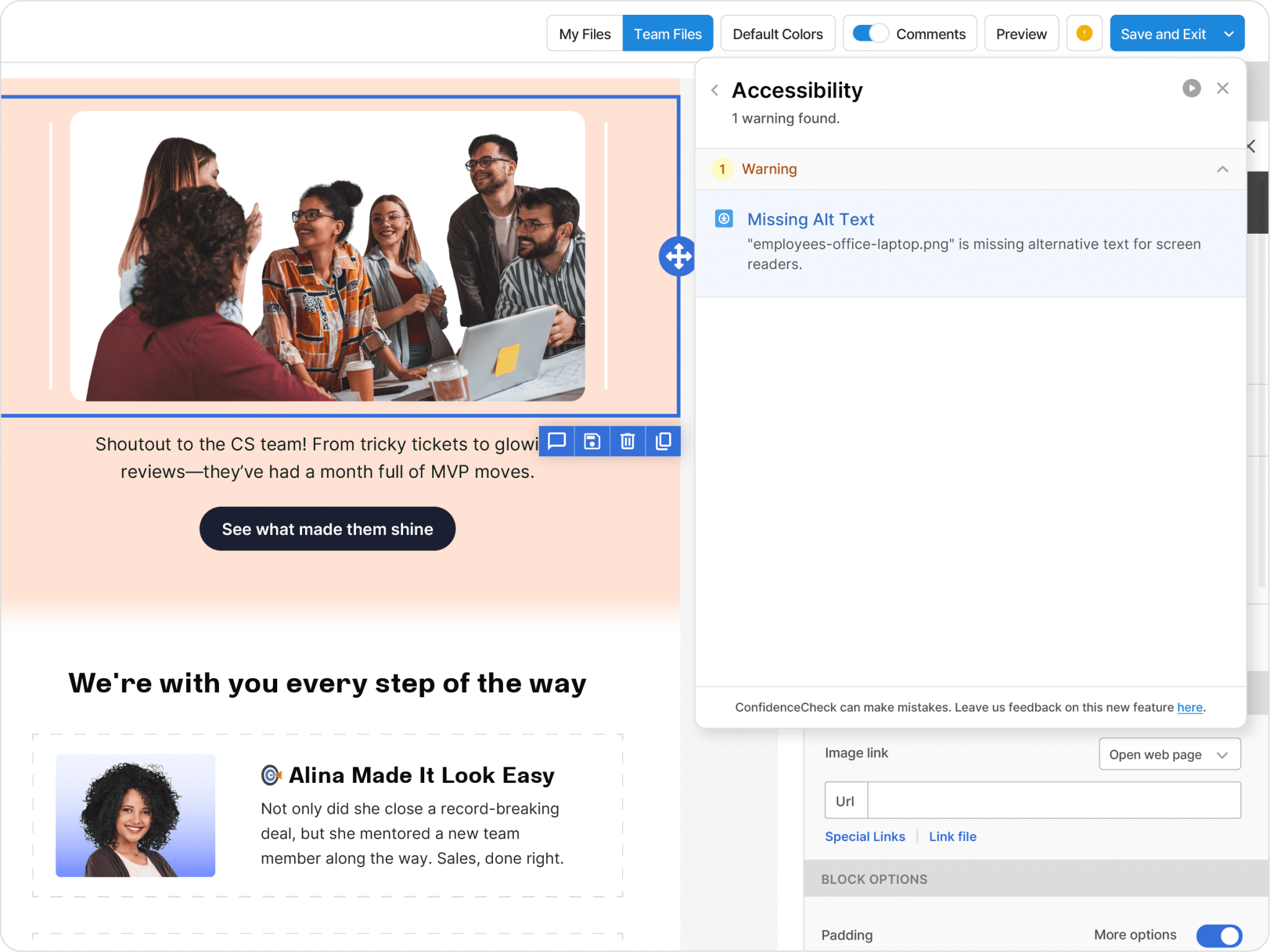Switch to the My Files tab
This screenshot has height=952, width=1270.
(x=584, y=34)
